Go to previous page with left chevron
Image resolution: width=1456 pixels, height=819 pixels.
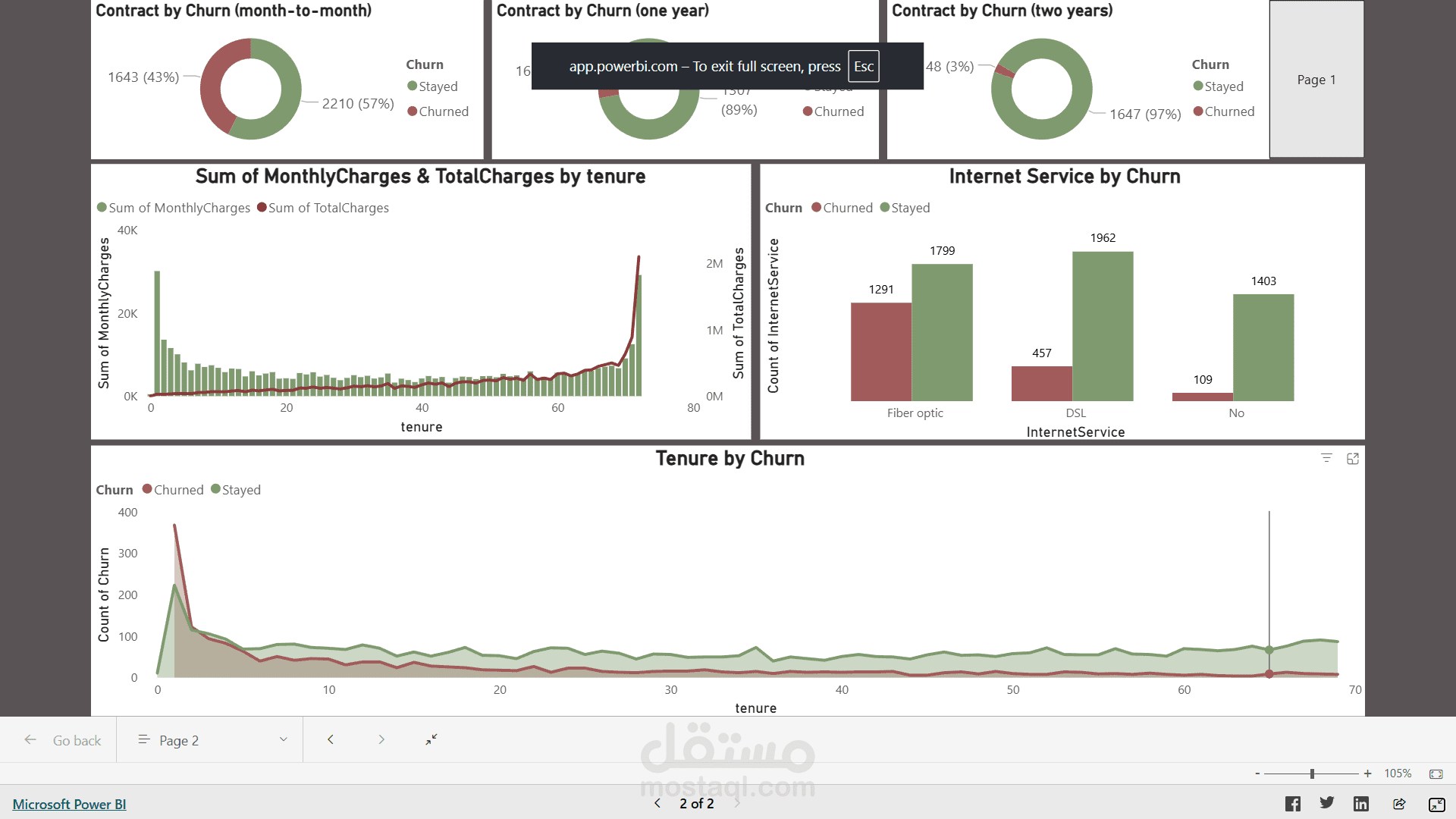pos(331,739)
